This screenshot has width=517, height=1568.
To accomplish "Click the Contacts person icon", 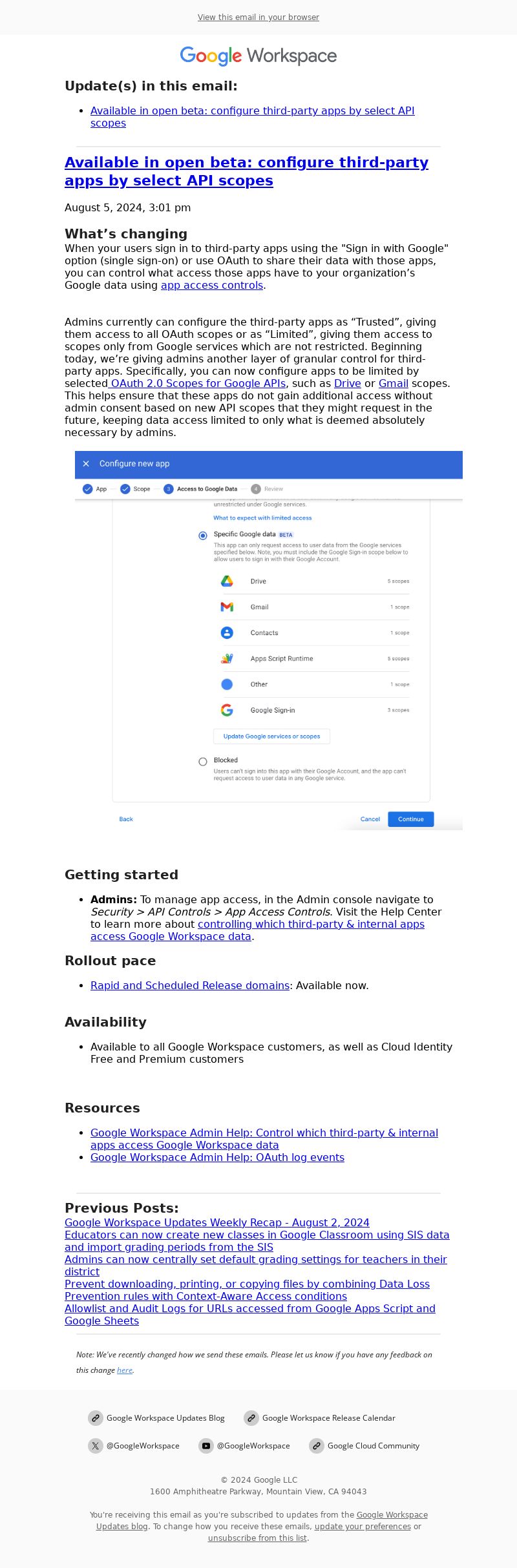I will [227, 633].
